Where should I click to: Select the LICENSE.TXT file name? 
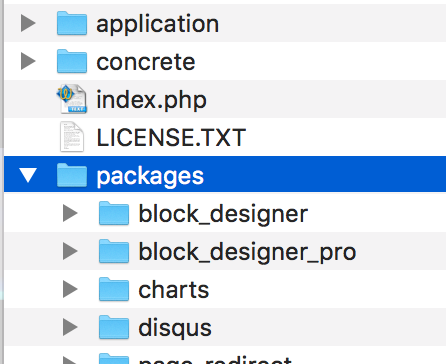pyautogui.click(x=171, y=137)
